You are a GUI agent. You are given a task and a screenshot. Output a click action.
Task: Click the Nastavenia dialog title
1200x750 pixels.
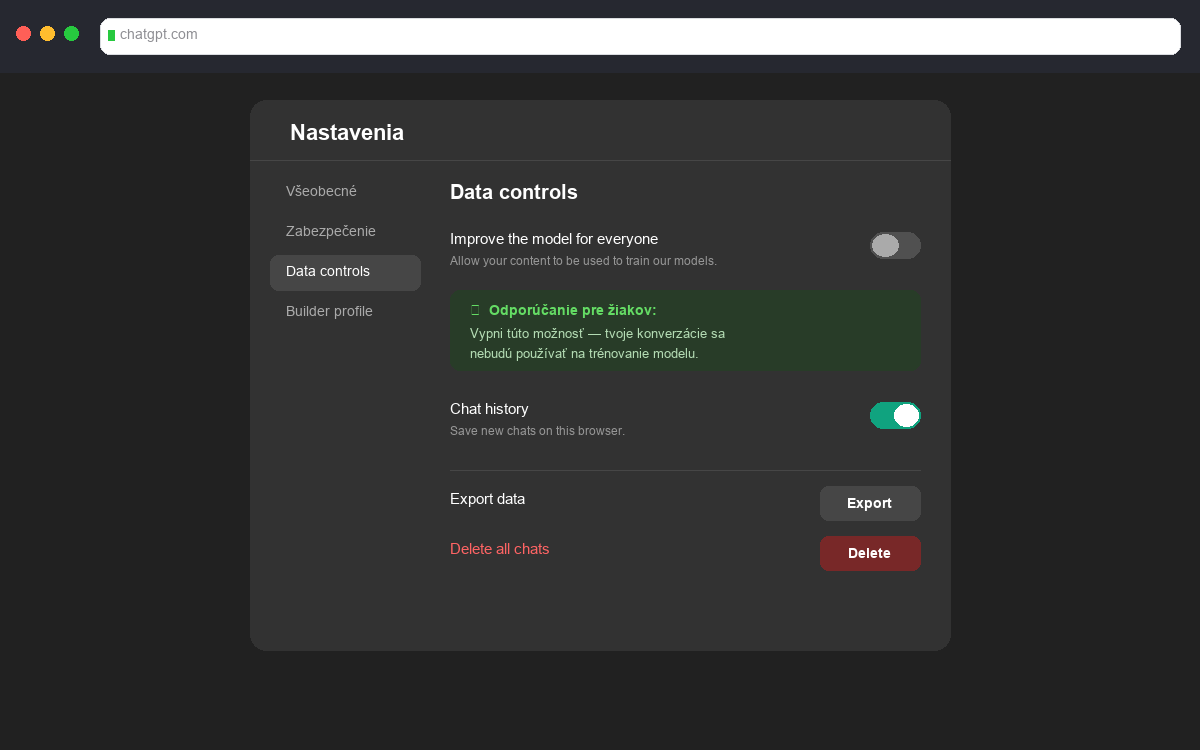pos(346,131)
